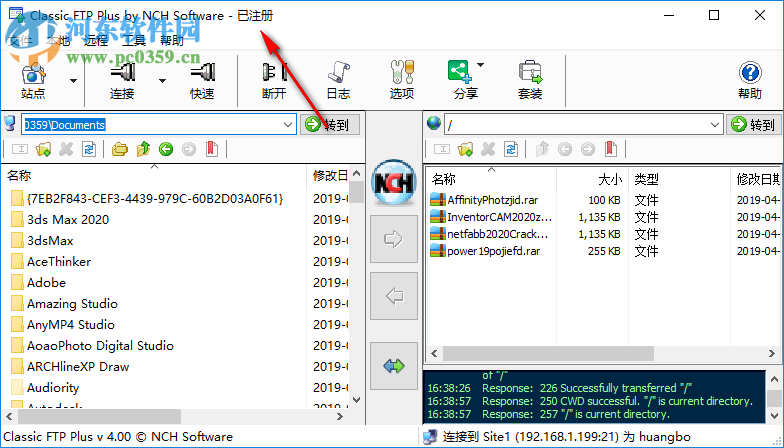
Task: Open the 文件 menu
Action: pos(20,40)
